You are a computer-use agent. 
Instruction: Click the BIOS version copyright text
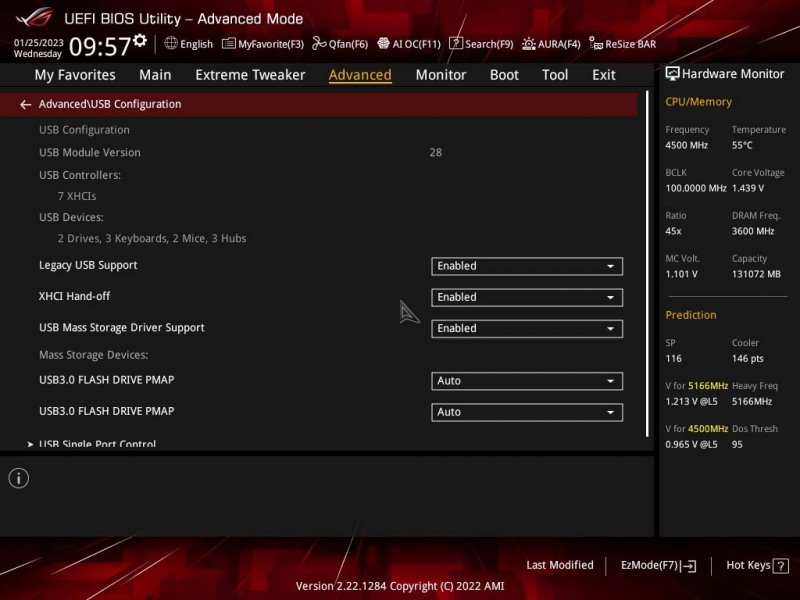pyautogui.click(x=400, y=586)
